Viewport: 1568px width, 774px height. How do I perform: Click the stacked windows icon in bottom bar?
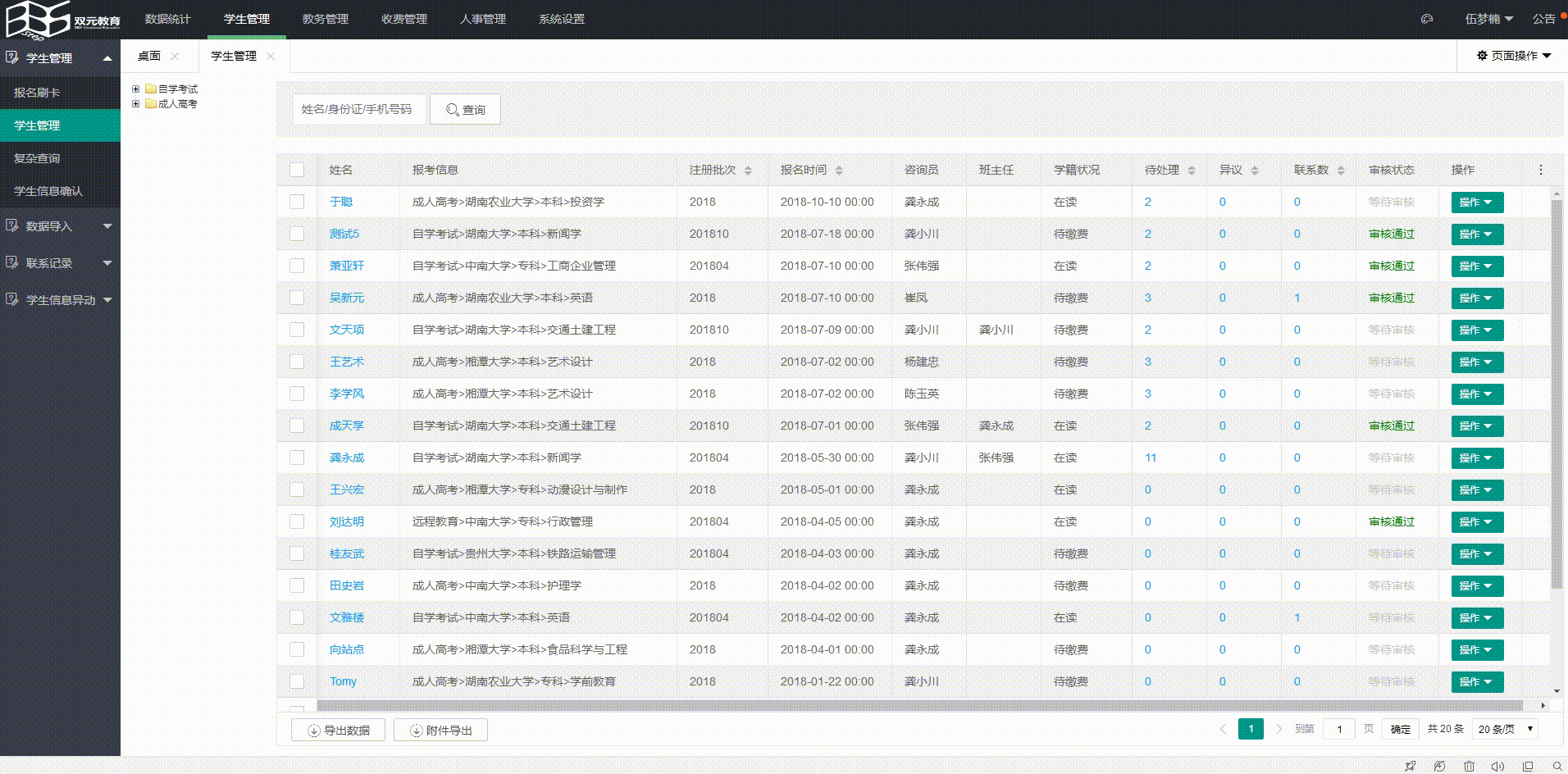pyautogui.click(x=1527, y=766)
